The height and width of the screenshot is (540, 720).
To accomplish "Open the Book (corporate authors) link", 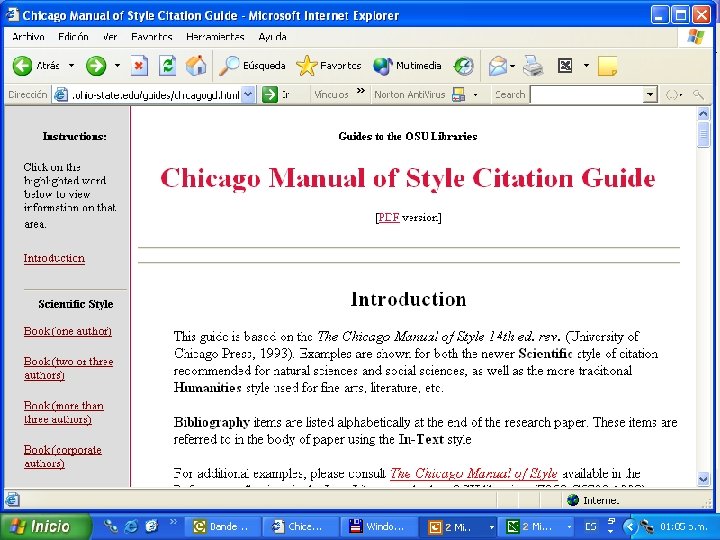I will coord(62,456).
